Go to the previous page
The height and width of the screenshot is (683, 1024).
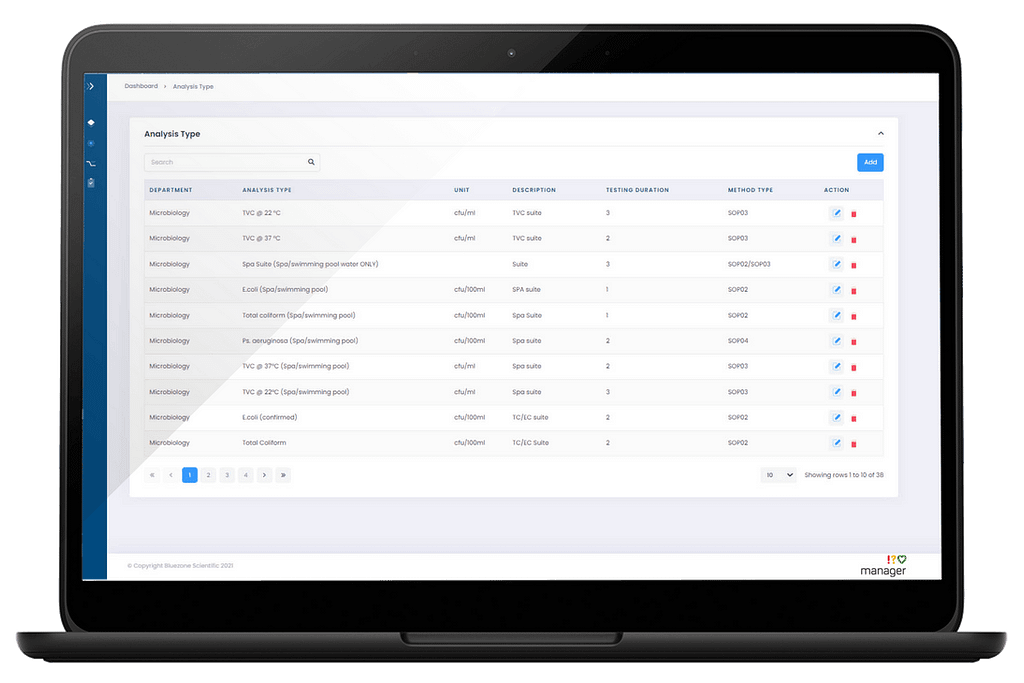click(171, 475)
